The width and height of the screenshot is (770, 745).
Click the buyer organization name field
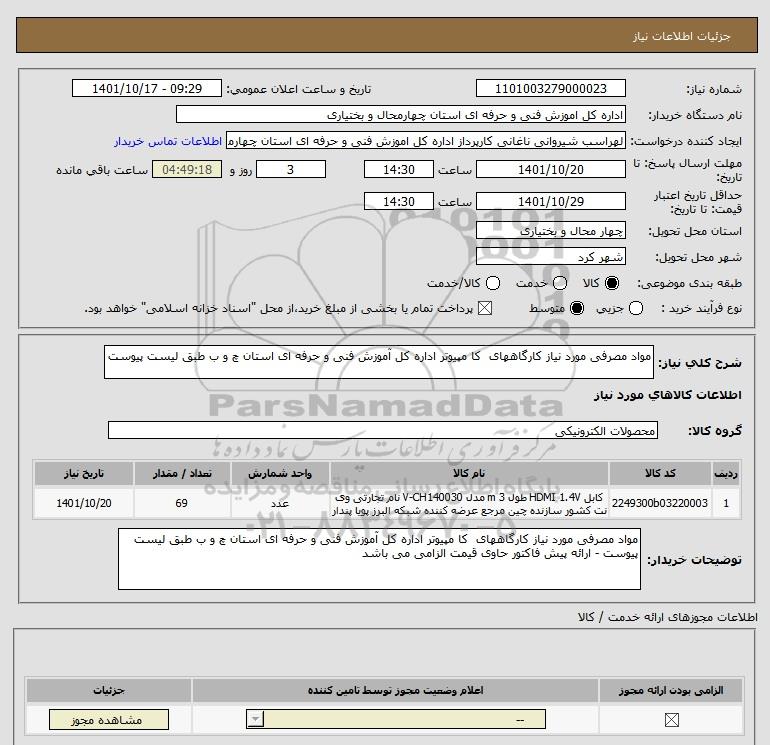(x=401, y=115)
